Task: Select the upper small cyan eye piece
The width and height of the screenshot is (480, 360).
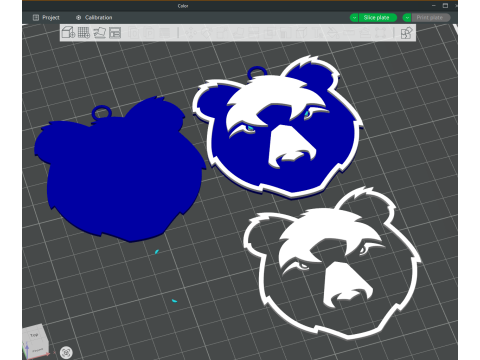Action: pyautogui.click(x=156, y=251)
